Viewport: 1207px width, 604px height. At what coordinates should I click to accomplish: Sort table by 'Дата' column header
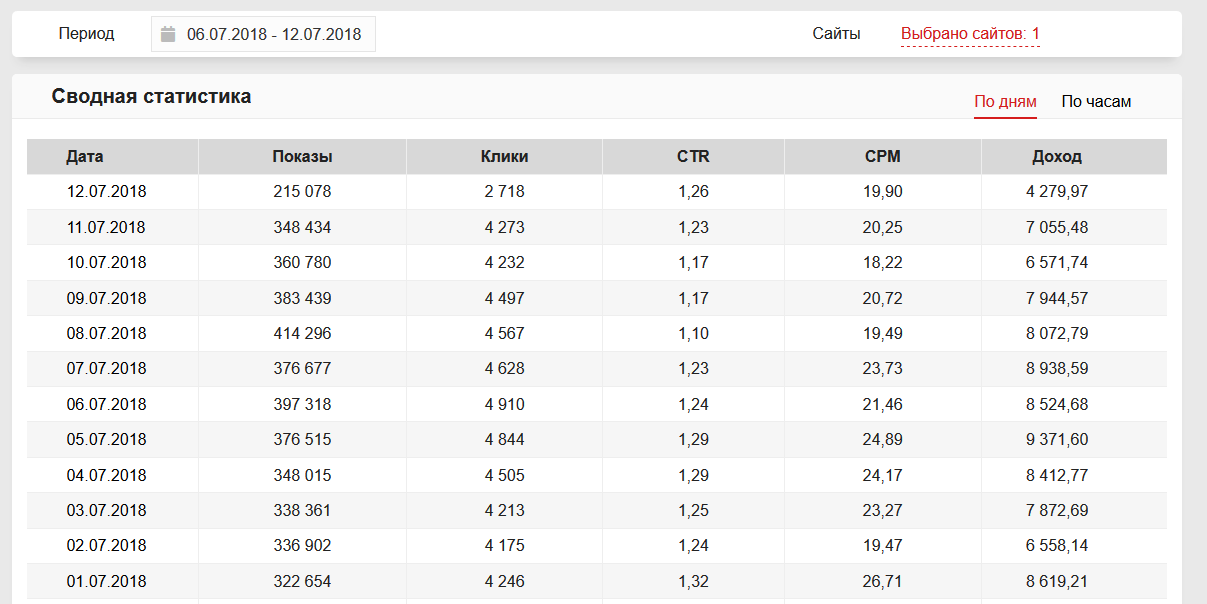[x=85, y=157]
